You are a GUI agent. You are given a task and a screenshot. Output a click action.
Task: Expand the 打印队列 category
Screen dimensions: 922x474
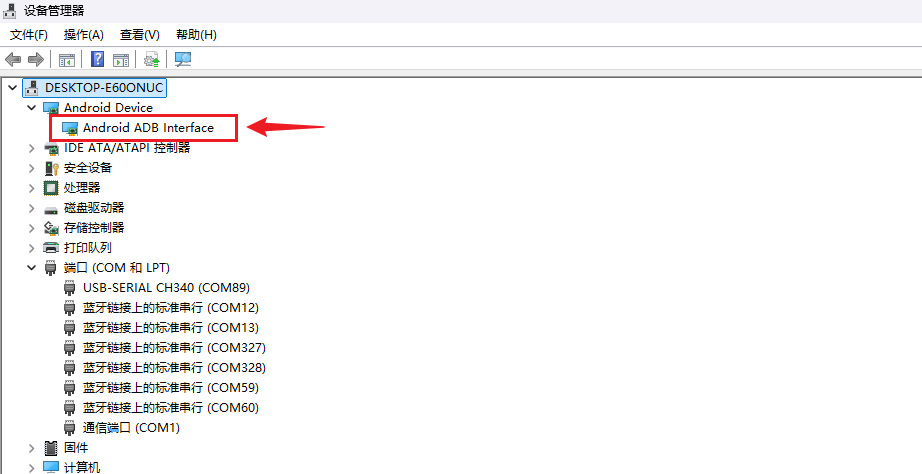point(31,248)
